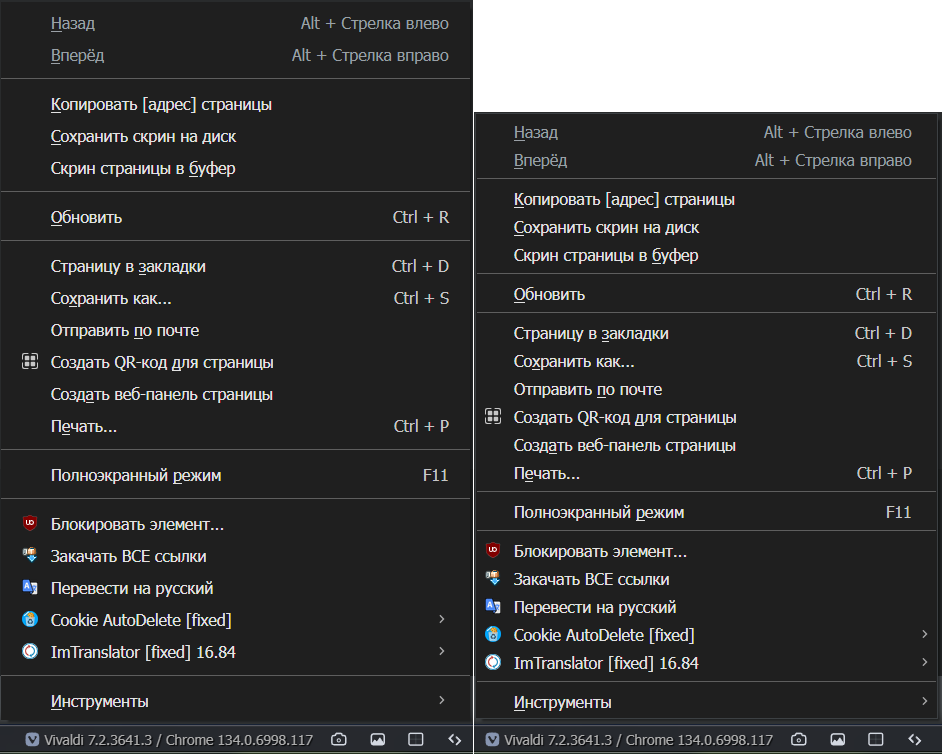Expand ImTranslator submenu arrow in the left menu

[x=442, y=651]
